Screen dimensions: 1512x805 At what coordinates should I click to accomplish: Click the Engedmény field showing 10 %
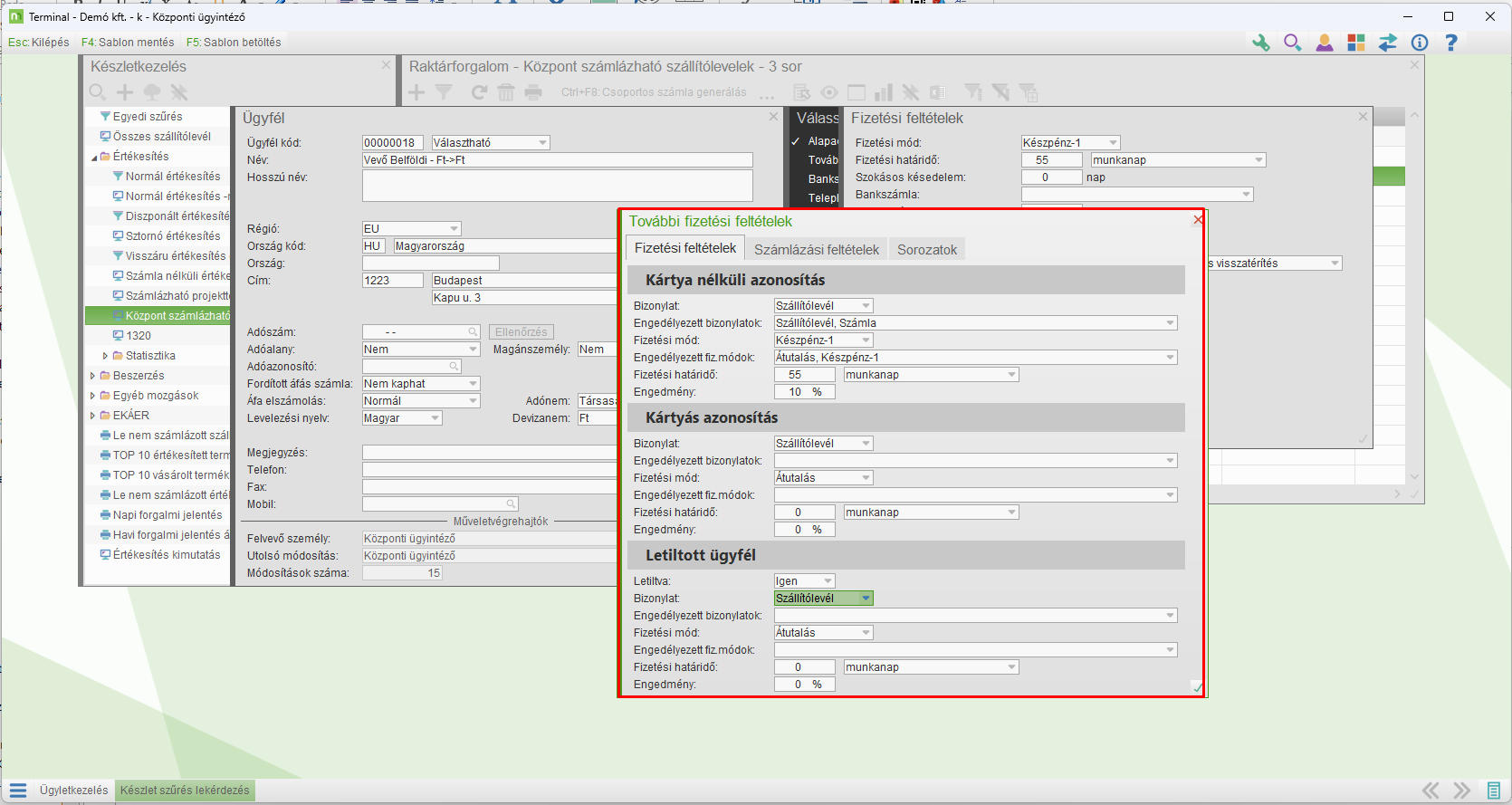(804, 392)
